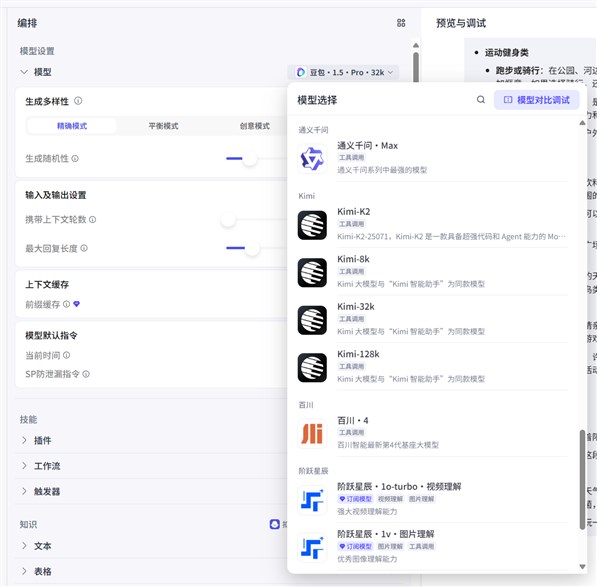Click info icon next to 生成多样性

78,101
